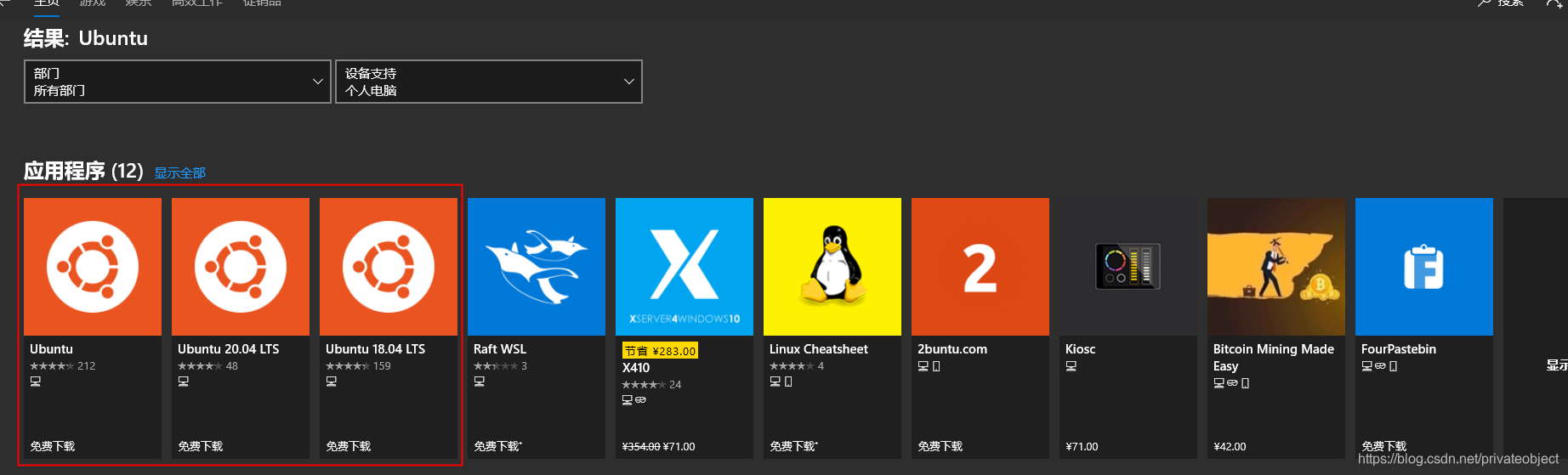
Task: Click the 2buntu.com device support icons
Action: (929, 366)
